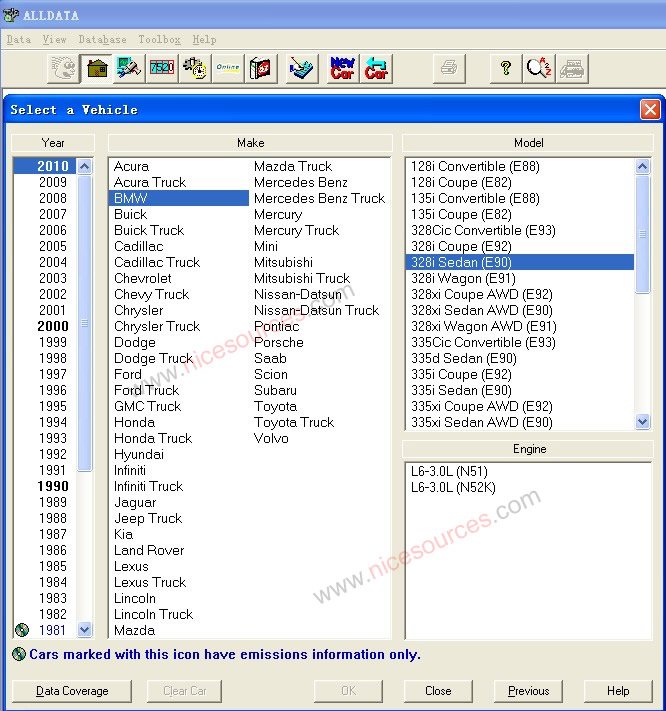Click the Previous button
This screenshot has height=711, width=666.
pos(528,691)
